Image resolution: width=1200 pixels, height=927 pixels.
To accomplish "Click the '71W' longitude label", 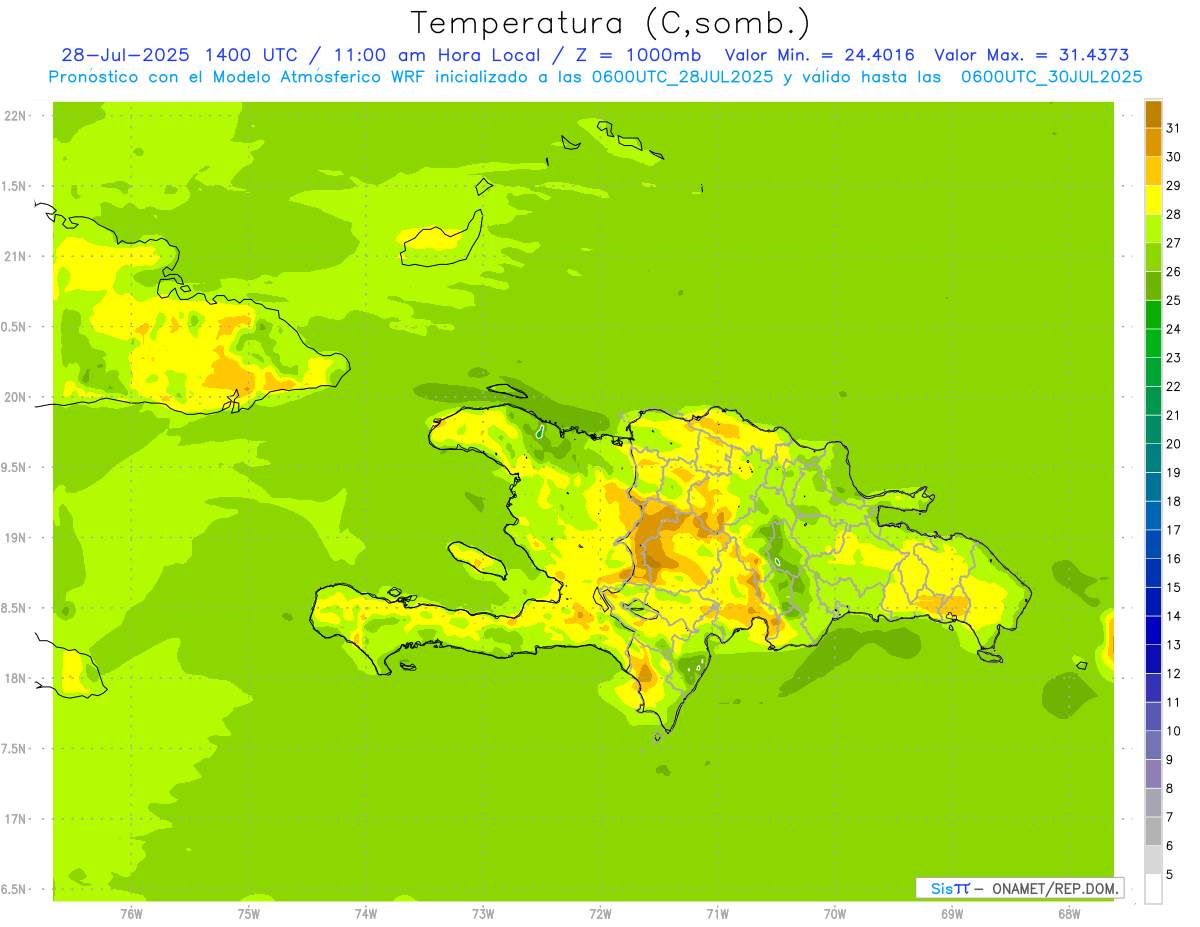I will pyautogui.click(x=717, y=913).
